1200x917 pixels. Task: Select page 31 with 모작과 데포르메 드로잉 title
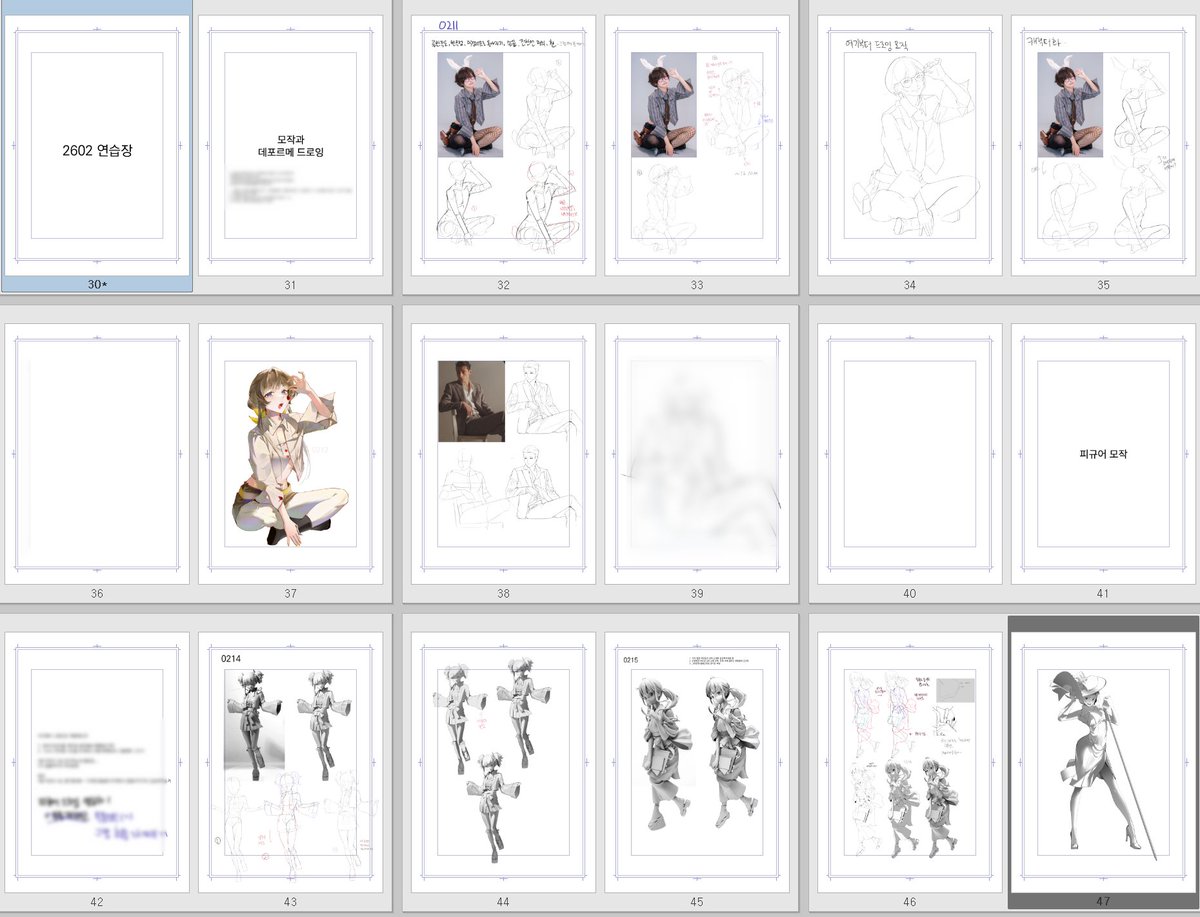click(x=290, y=145)
